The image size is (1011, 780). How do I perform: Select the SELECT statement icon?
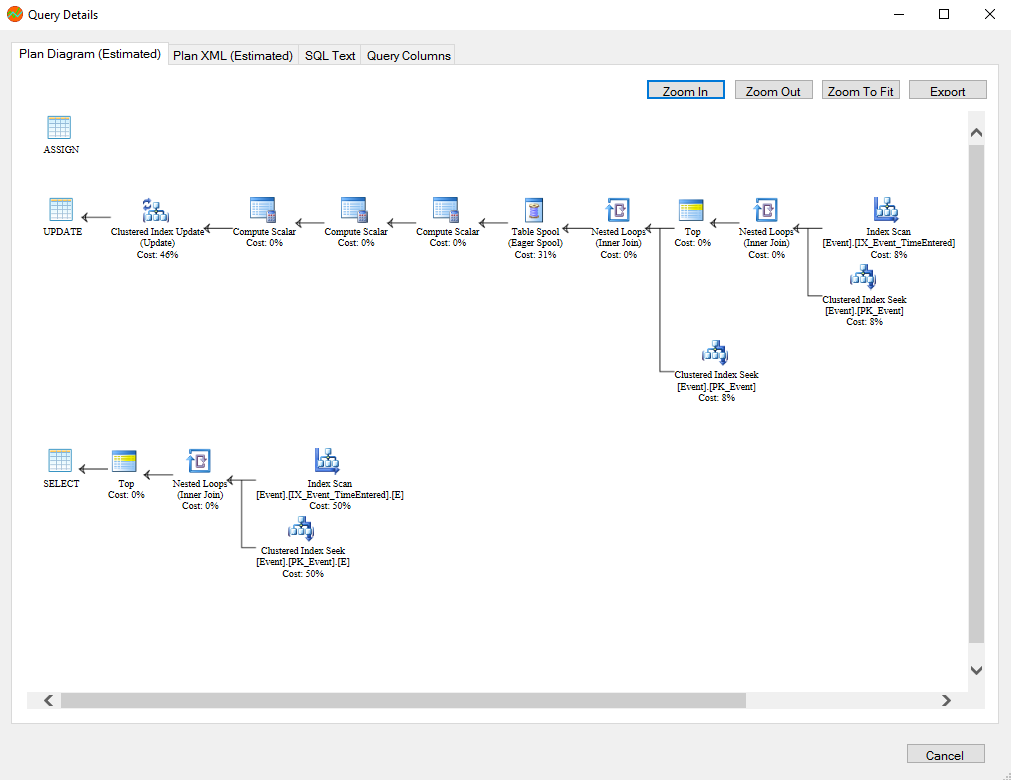tap(60, 460)
